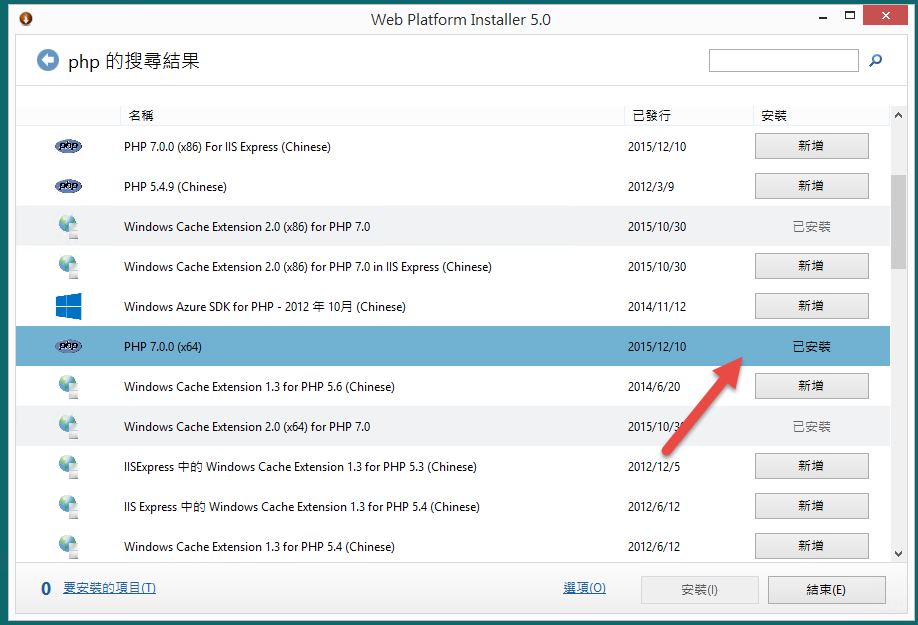Click the 安裝(I) install button
The width and height of the screenshot is (918, 625).
700,590
